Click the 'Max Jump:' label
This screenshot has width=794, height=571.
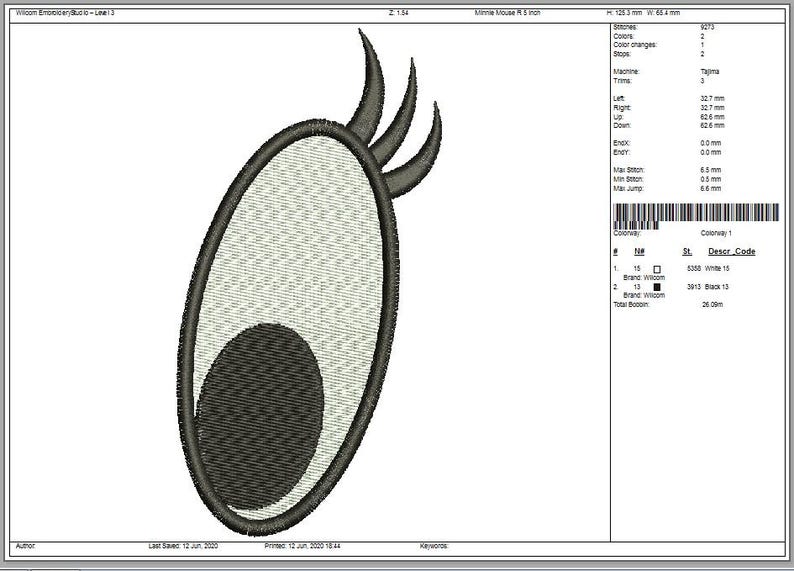coord(628,189)
